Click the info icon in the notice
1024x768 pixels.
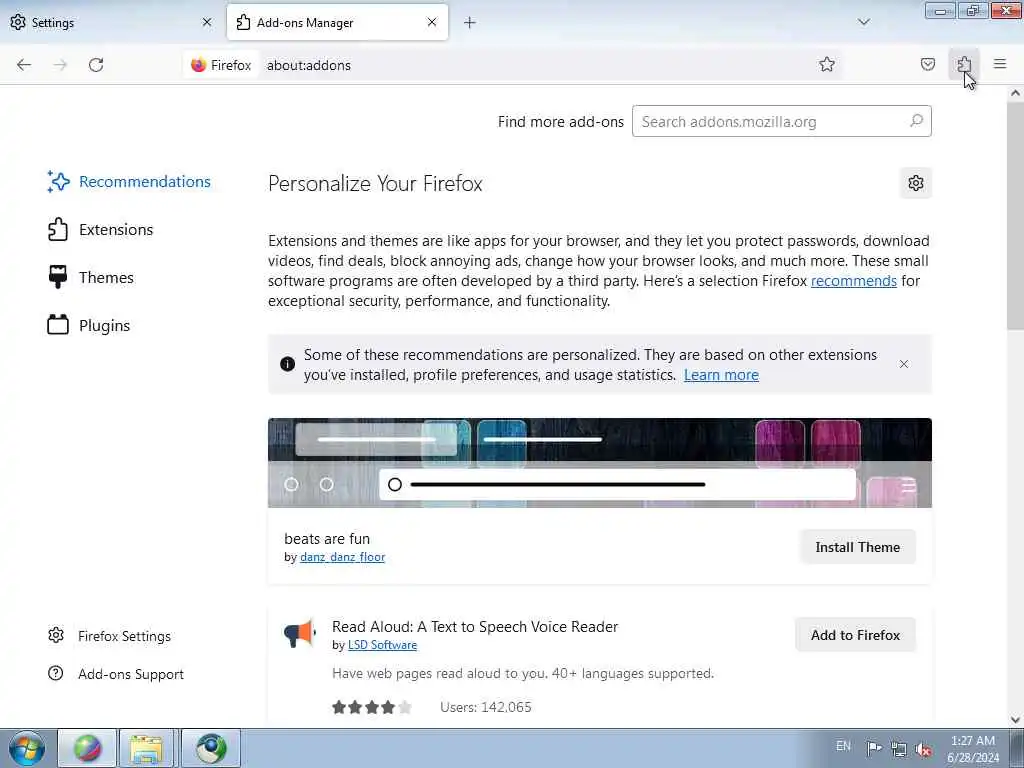(x=287, y=364)
